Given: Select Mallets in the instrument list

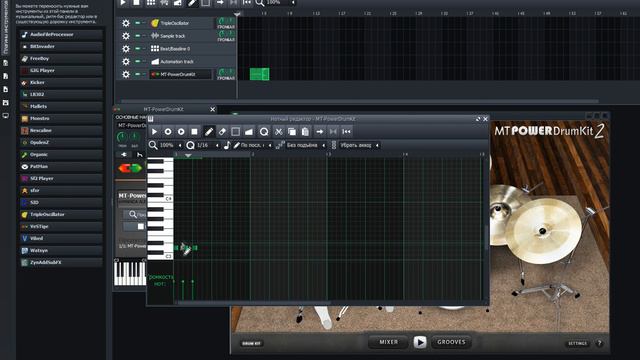Looking at the screenshot, I should [61, 107].
